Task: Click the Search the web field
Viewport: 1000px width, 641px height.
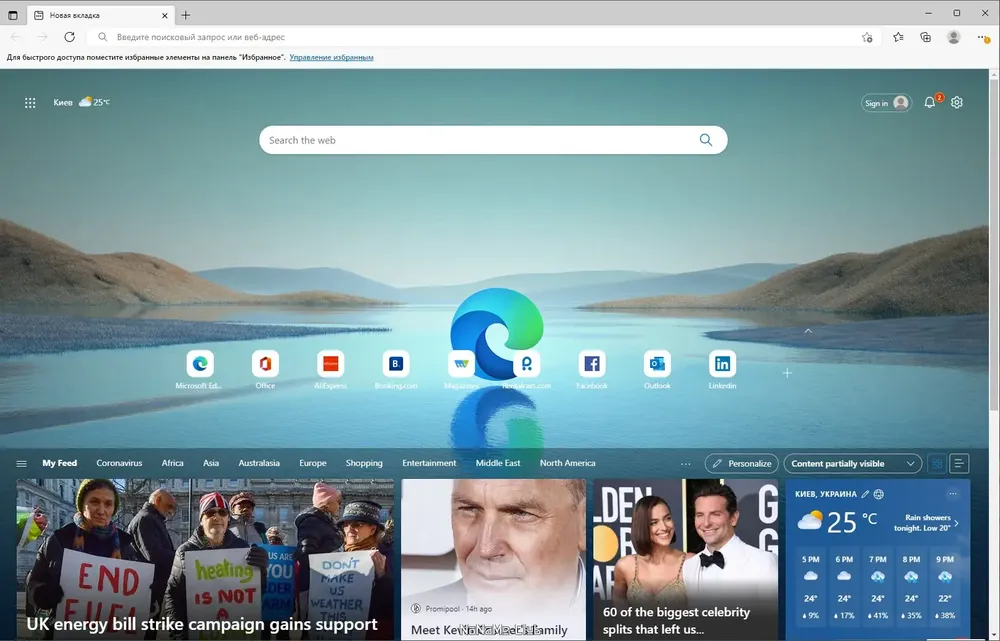Action: [x=480, y=141]
